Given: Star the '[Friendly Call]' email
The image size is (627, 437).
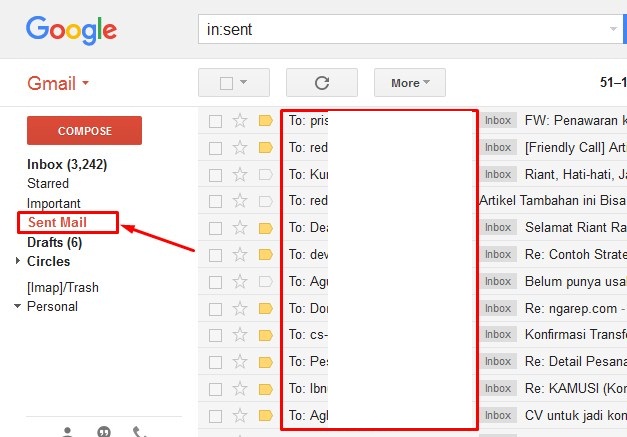Looking at the screenshot, I should (x=240, y=148).
